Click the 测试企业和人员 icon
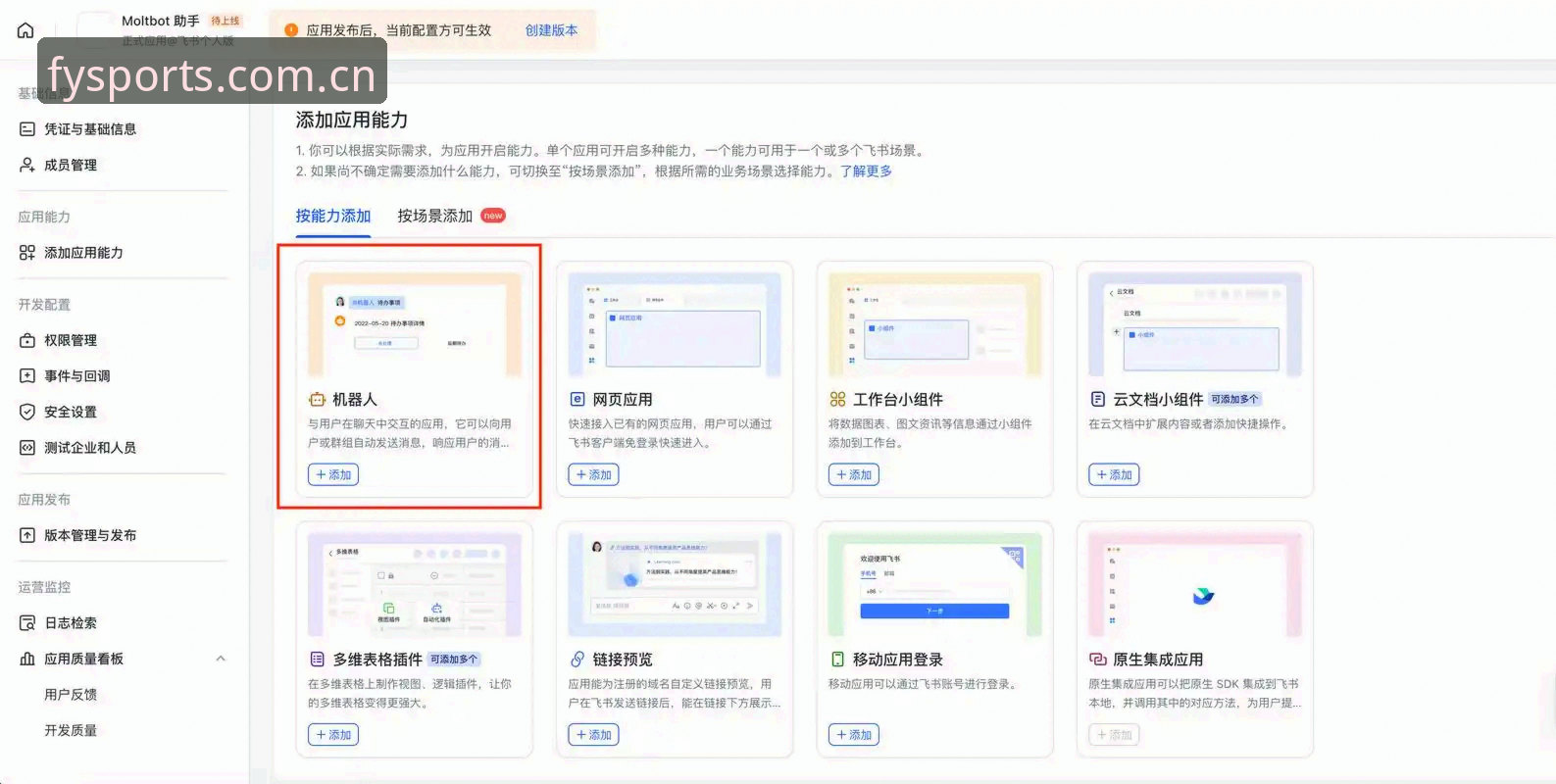 (x=27, y=448)
